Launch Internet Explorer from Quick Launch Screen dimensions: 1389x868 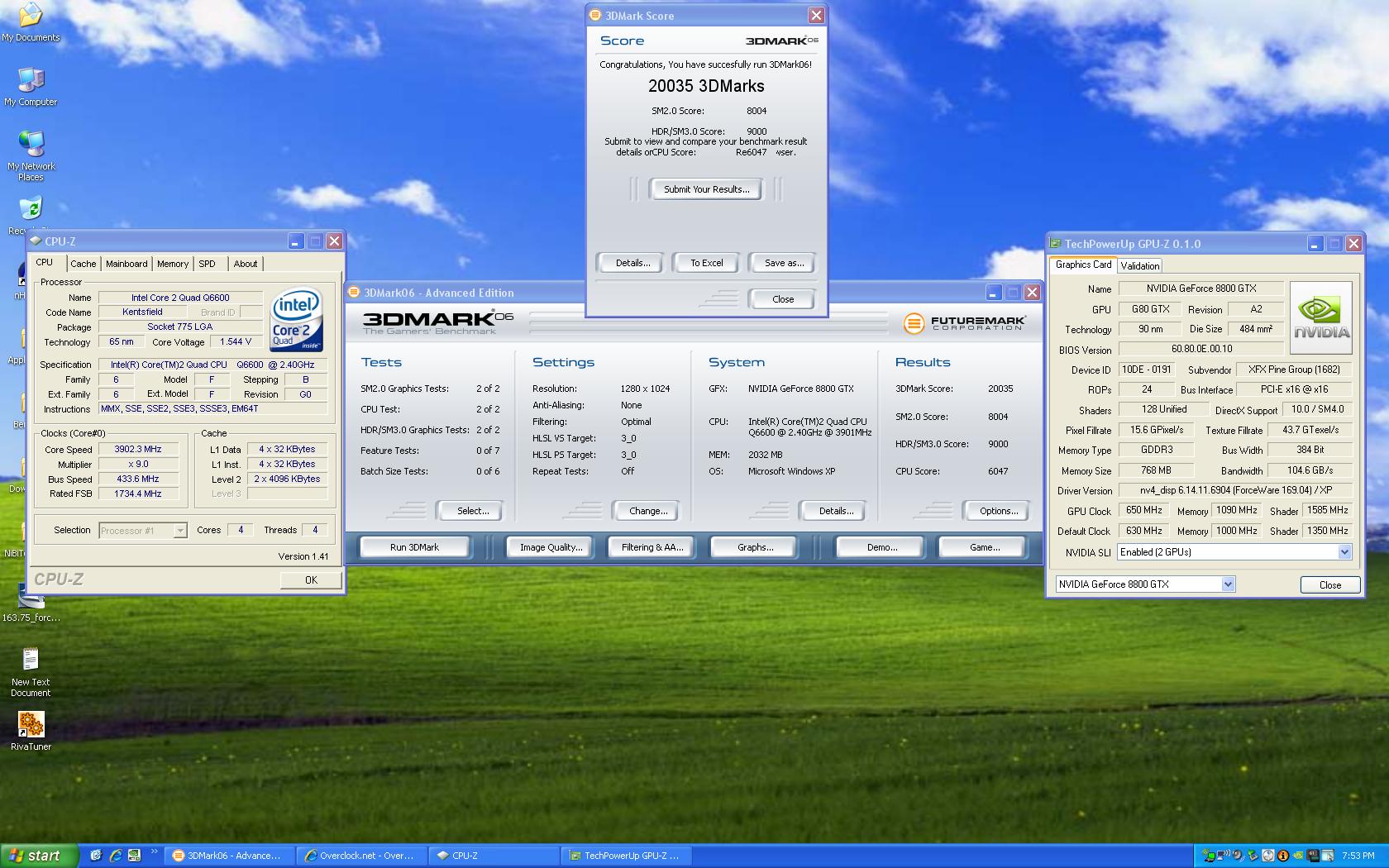(x=116, y=856)
